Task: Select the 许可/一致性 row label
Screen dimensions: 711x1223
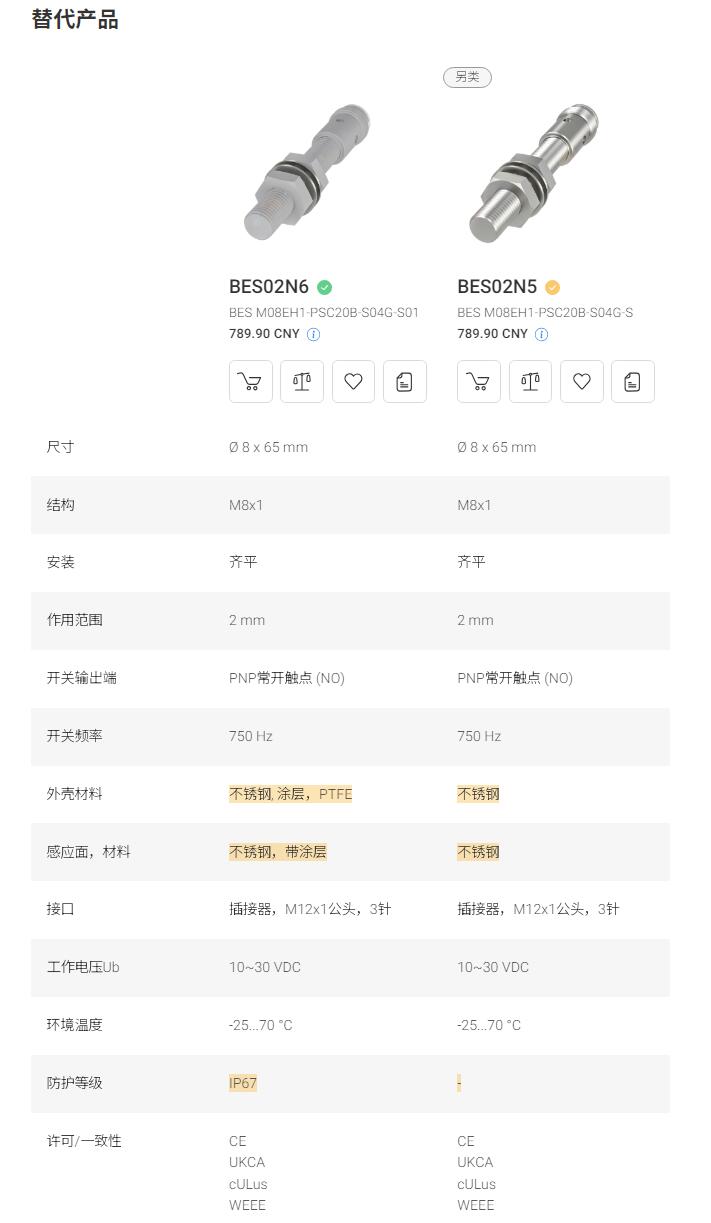Action: click(84, 1141)
